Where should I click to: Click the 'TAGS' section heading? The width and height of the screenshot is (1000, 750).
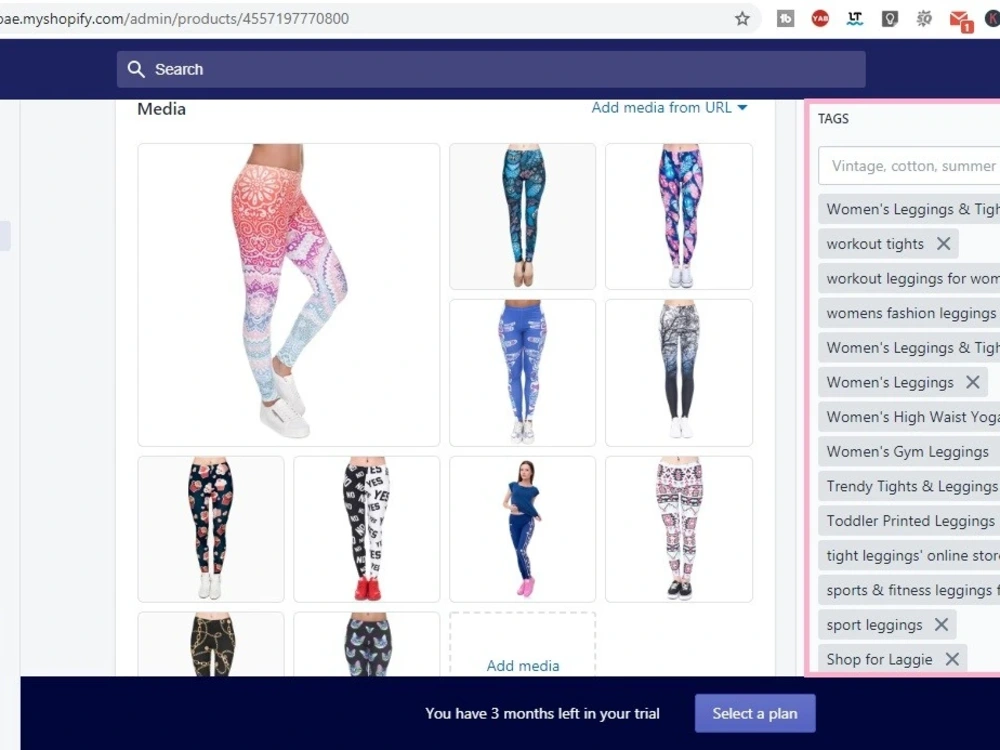[834, 119]
